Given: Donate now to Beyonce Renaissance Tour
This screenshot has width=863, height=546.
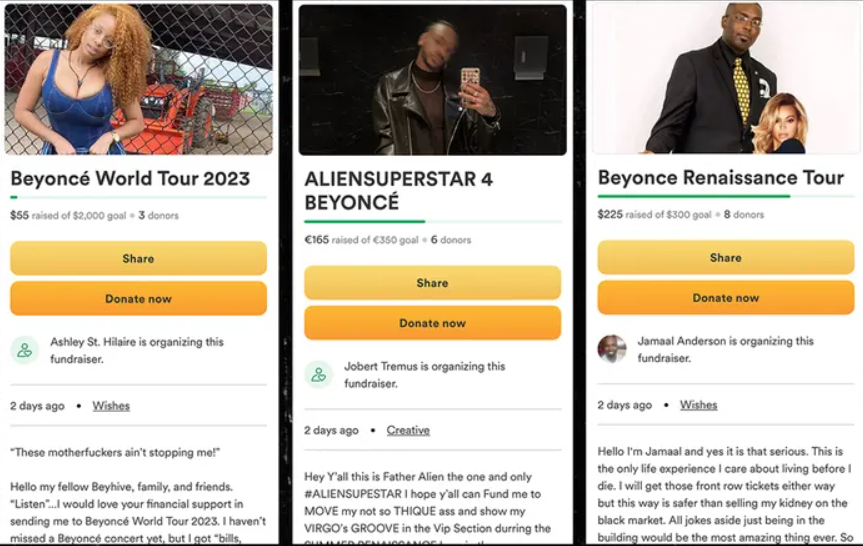Looking at the screenshot, I should coord(725,297).
